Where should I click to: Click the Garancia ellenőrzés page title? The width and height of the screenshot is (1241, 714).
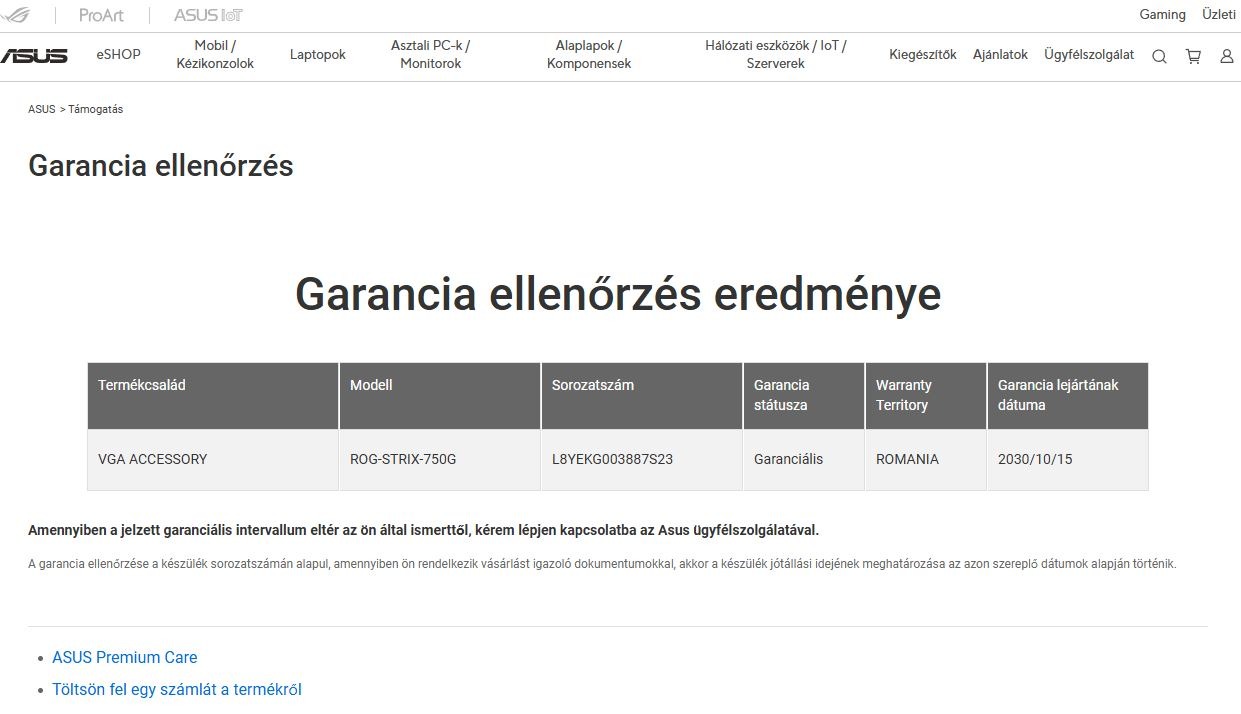[161, 165]
